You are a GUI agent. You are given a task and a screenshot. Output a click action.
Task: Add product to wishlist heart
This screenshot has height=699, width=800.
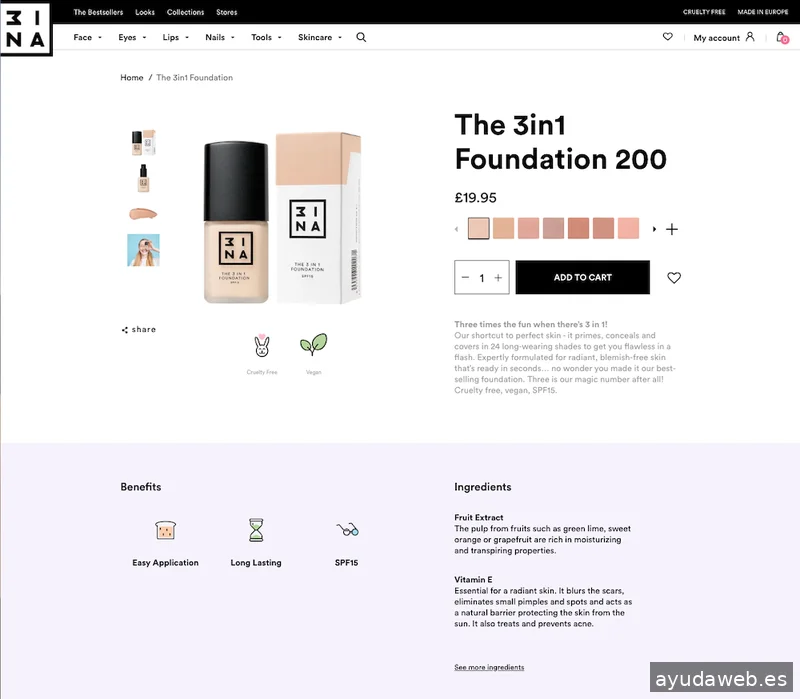673,278
